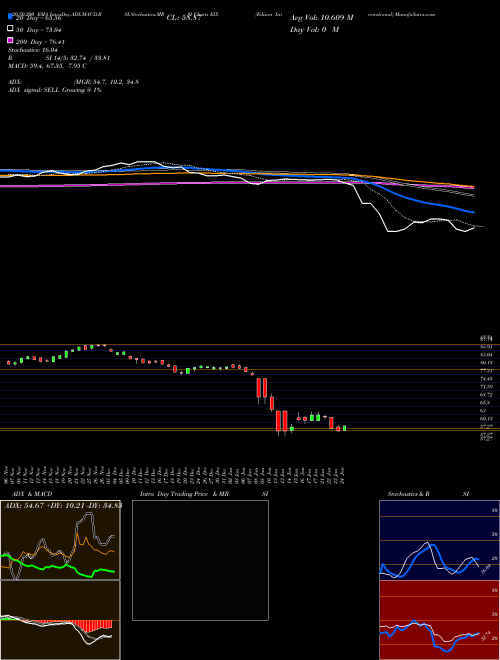Open the ADX indicator chart panel
This screenshot has height=660, width=500.
pos(60,540)
